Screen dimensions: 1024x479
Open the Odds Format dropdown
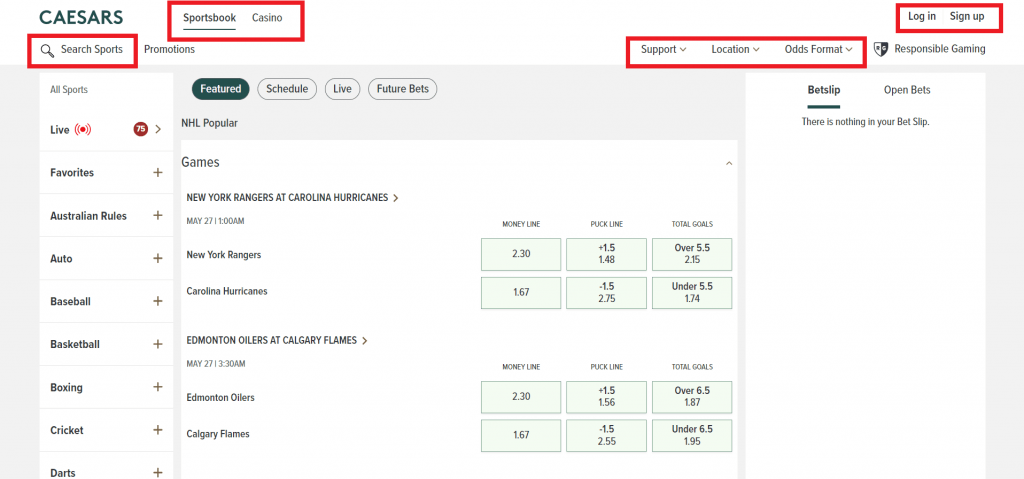click(x=819, y=49)
